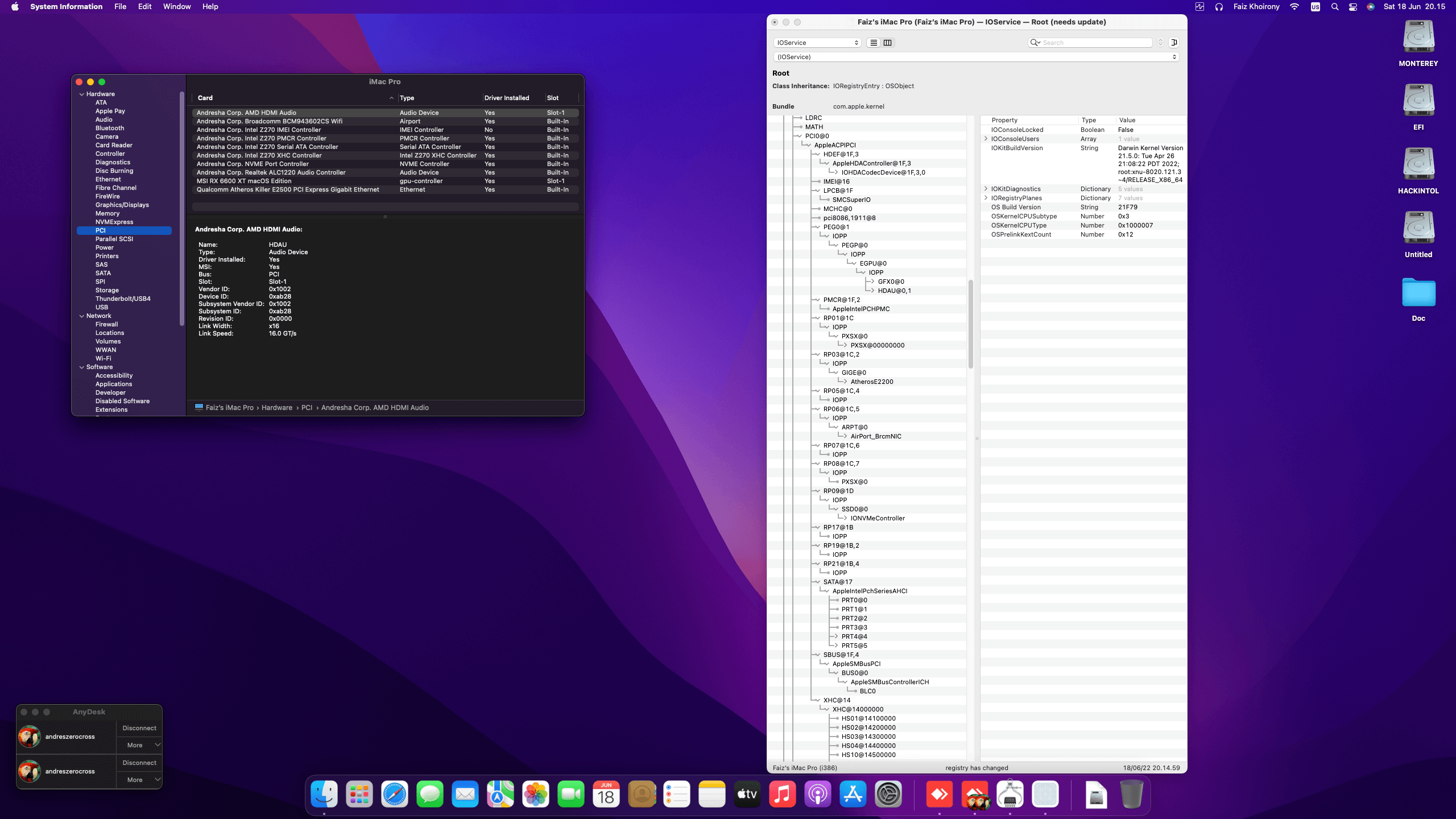Click AnyDesk icon in the Dock
This screenshot has width=1456, height=819.
[940, 795]
